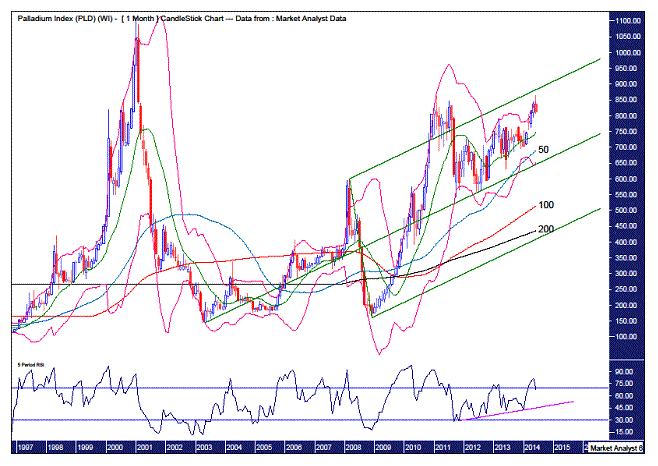Viewport: 658px width, 466px height.
Task: Select the 2014 year marker on time axis
Action: coord(532,448)
